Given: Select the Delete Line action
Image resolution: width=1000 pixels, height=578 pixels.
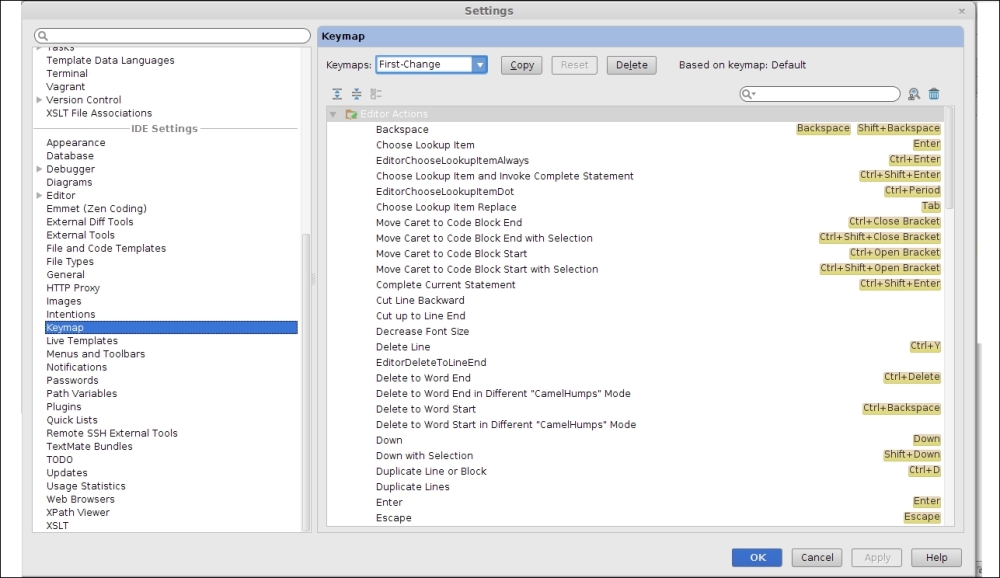Looking at the screenshot, I should pos(635,346).
